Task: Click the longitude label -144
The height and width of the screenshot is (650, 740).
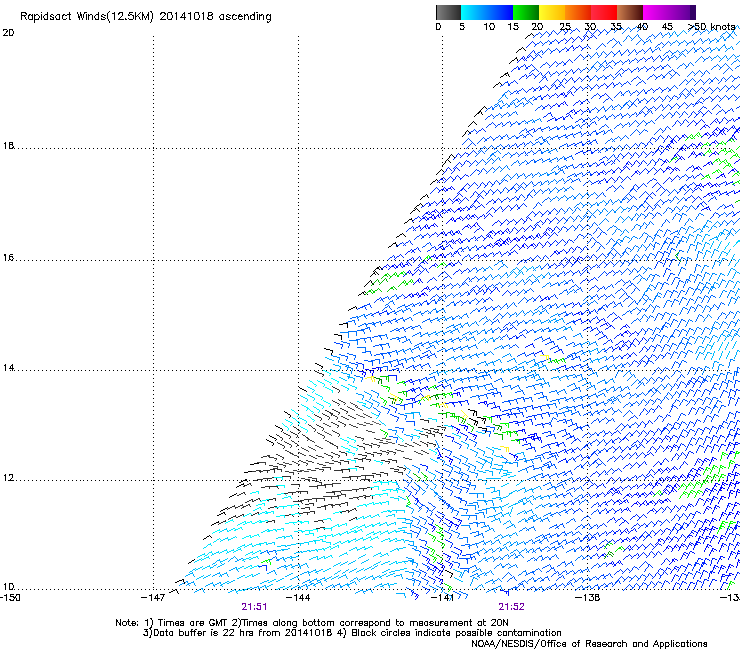Action: (x=298, y=598)
